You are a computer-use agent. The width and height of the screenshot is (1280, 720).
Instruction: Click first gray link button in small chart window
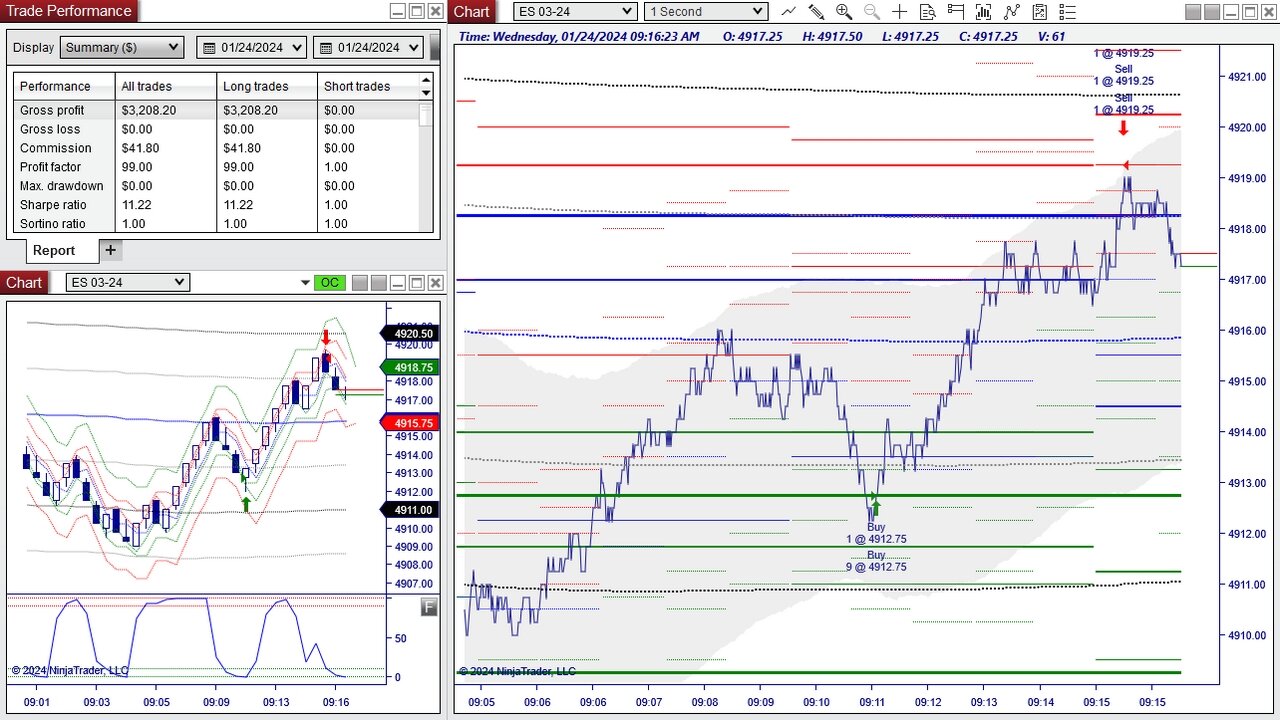[x=360, y=283]
